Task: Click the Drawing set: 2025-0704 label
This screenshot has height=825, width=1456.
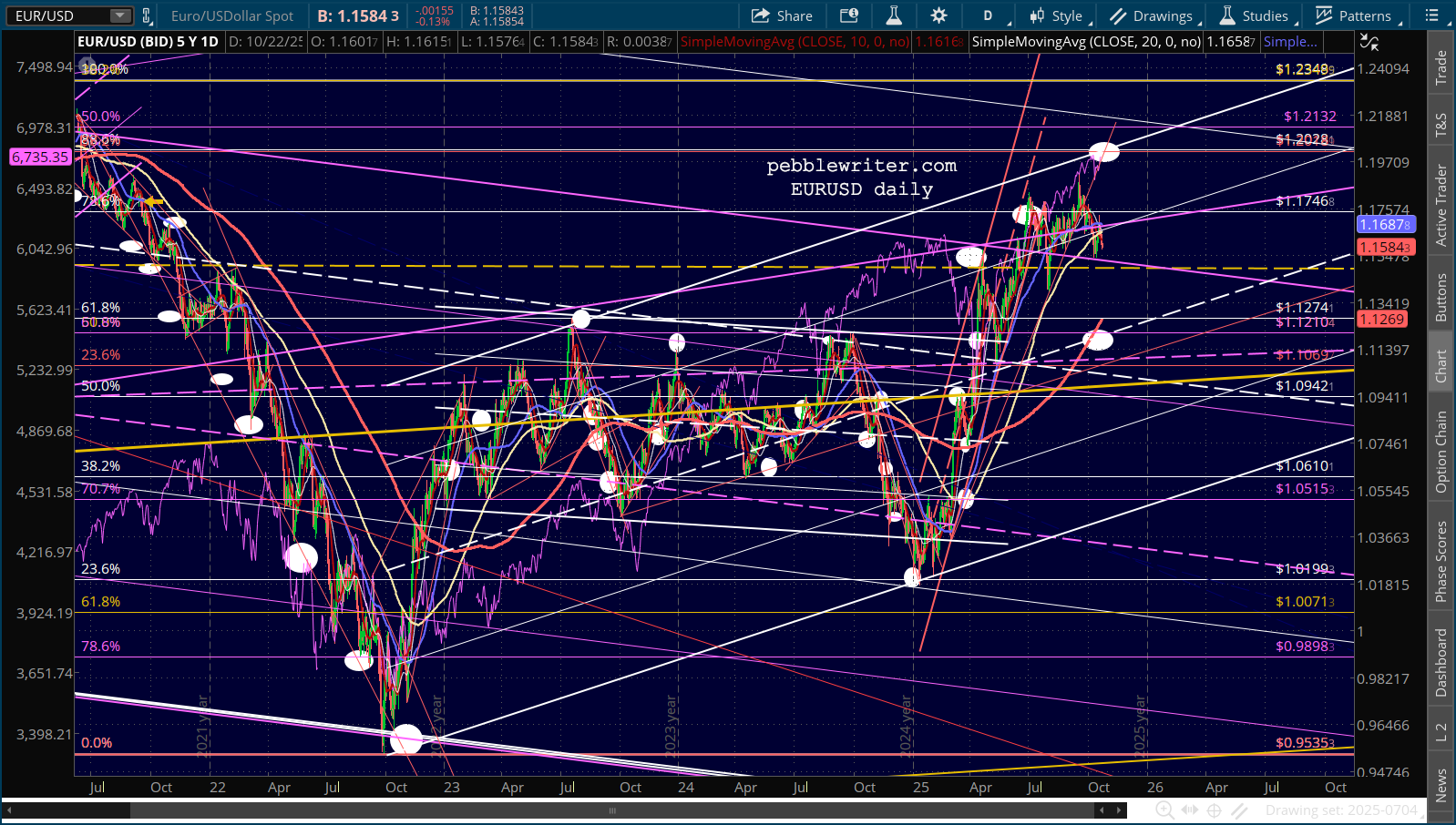Action: [x=1341, y=810]
